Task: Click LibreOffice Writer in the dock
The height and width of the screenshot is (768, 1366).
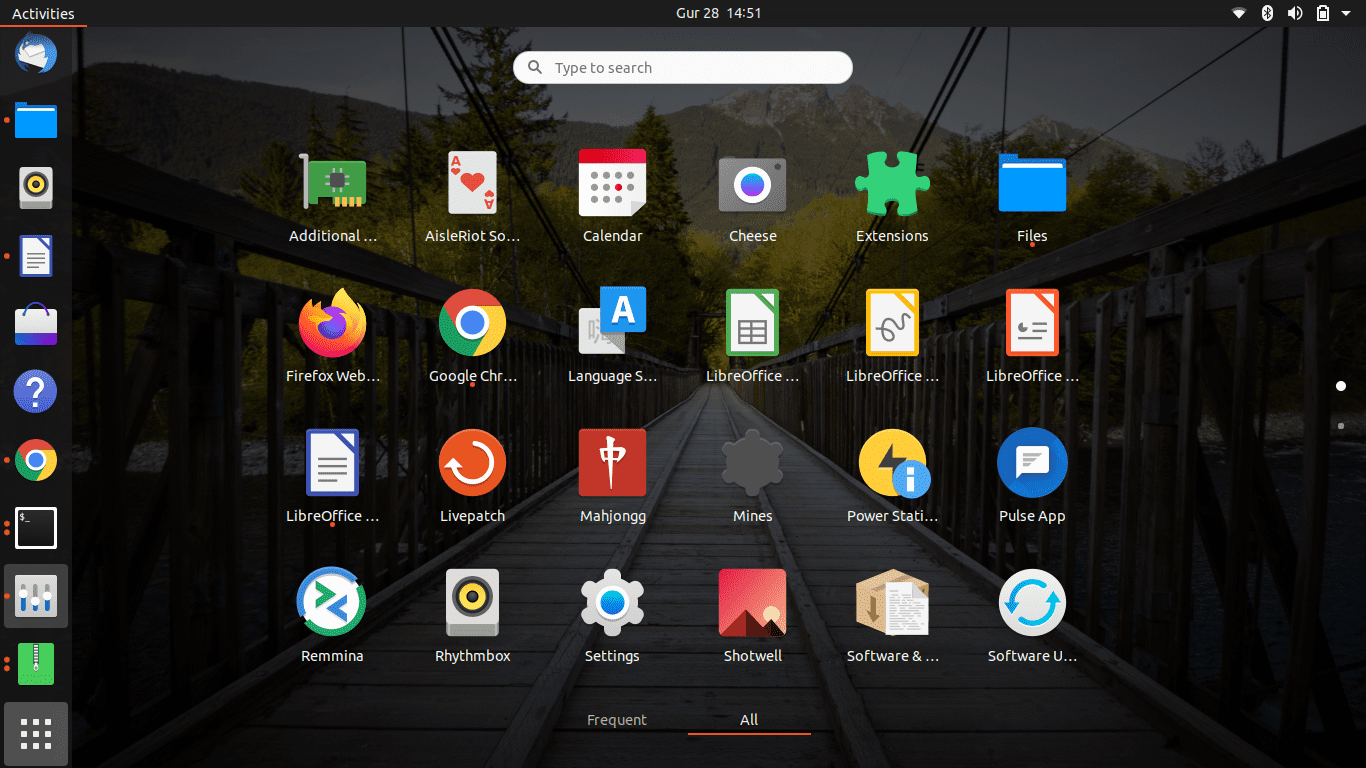Action: 36,256
